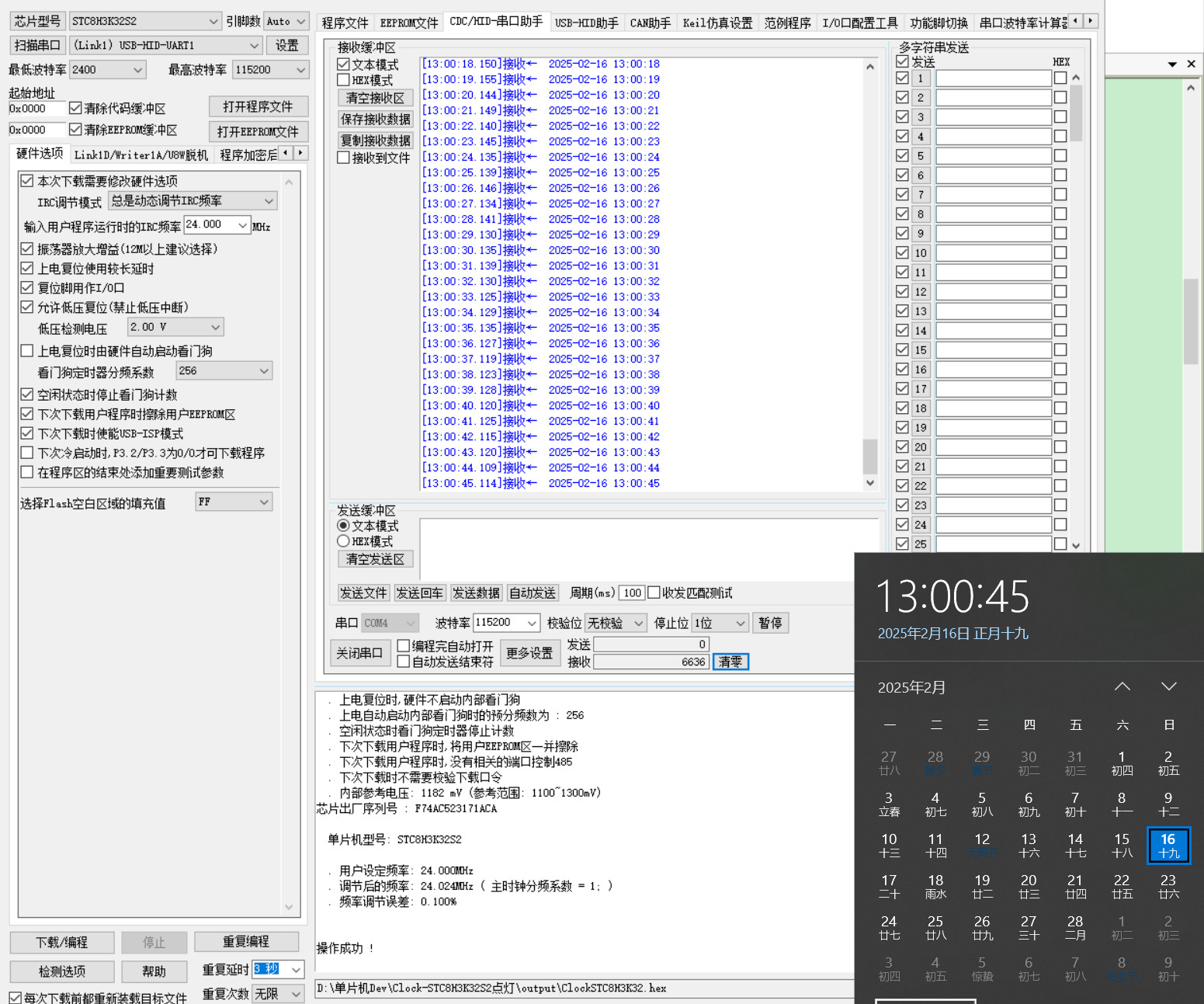The width and height of the screenshot is (1204, 1004).
Task: Select HEX模式 radio in send buffer
Action: (343, 541)
